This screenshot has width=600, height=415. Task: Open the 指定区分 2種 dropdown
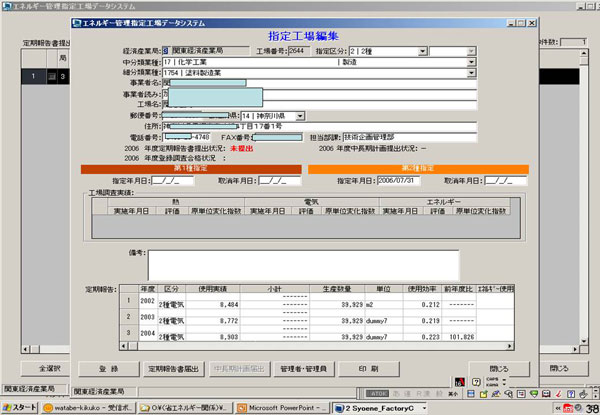pos(422,51)
